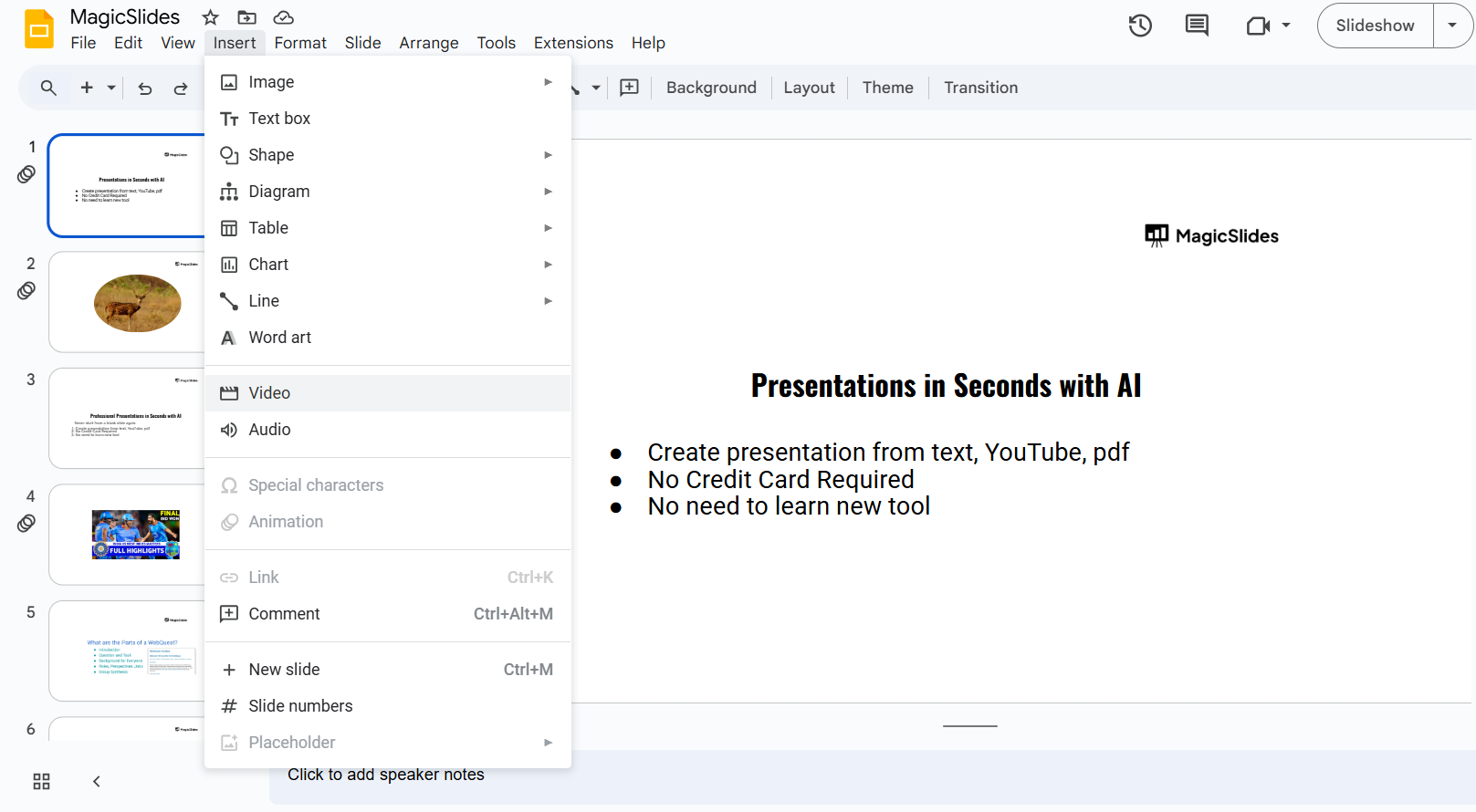Expand the Slideshow dropdown arrow
Image resolution: width=1476 pixels, height=812 pixels.
pos(1452,26)
